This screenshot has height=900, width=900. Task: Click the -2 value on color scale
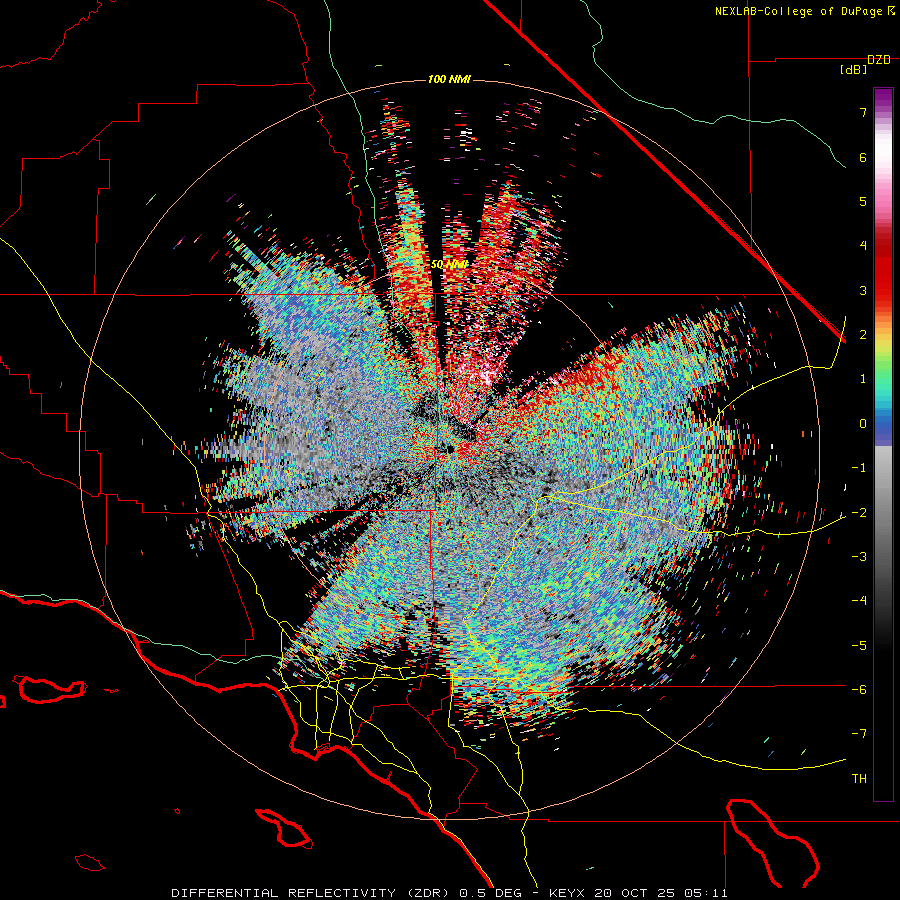coord(859,512)
